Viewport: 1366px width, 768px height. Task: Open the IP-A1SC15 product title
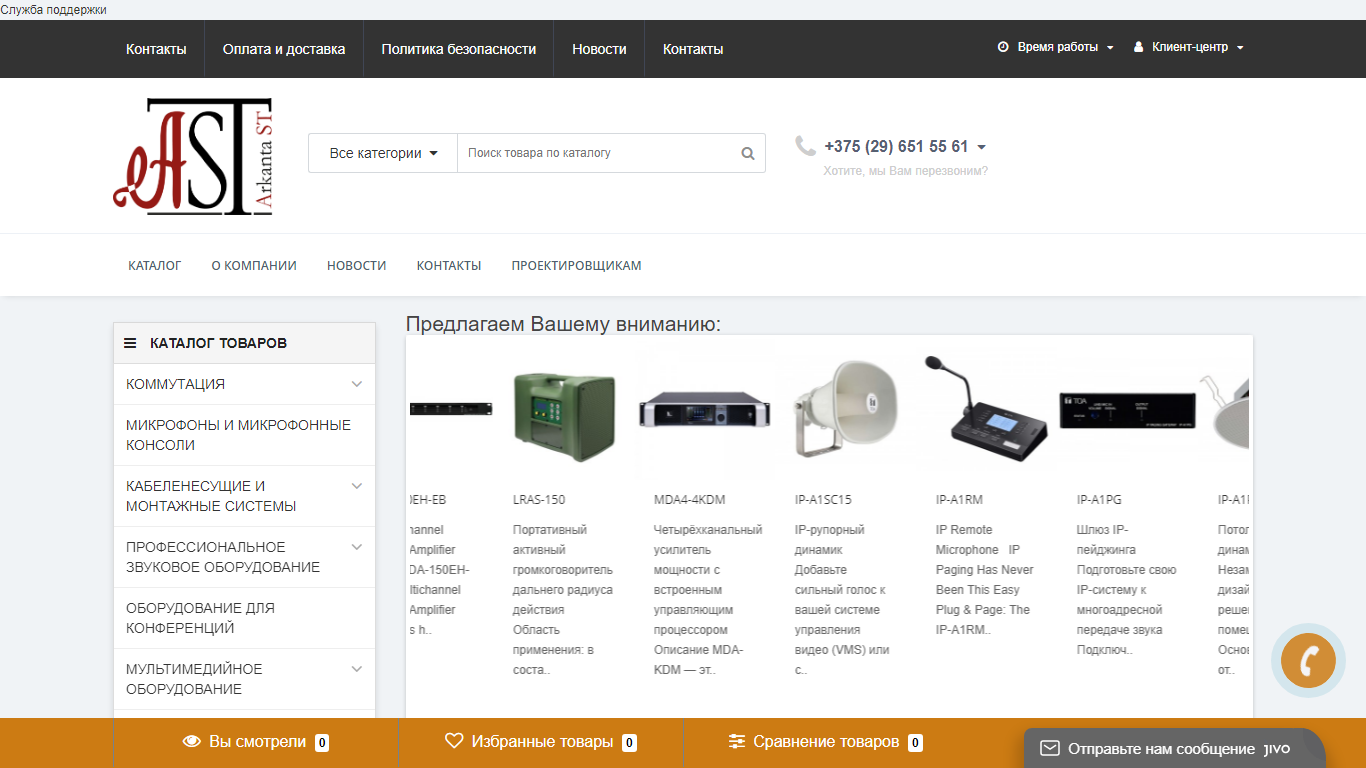tap(823, 499)
